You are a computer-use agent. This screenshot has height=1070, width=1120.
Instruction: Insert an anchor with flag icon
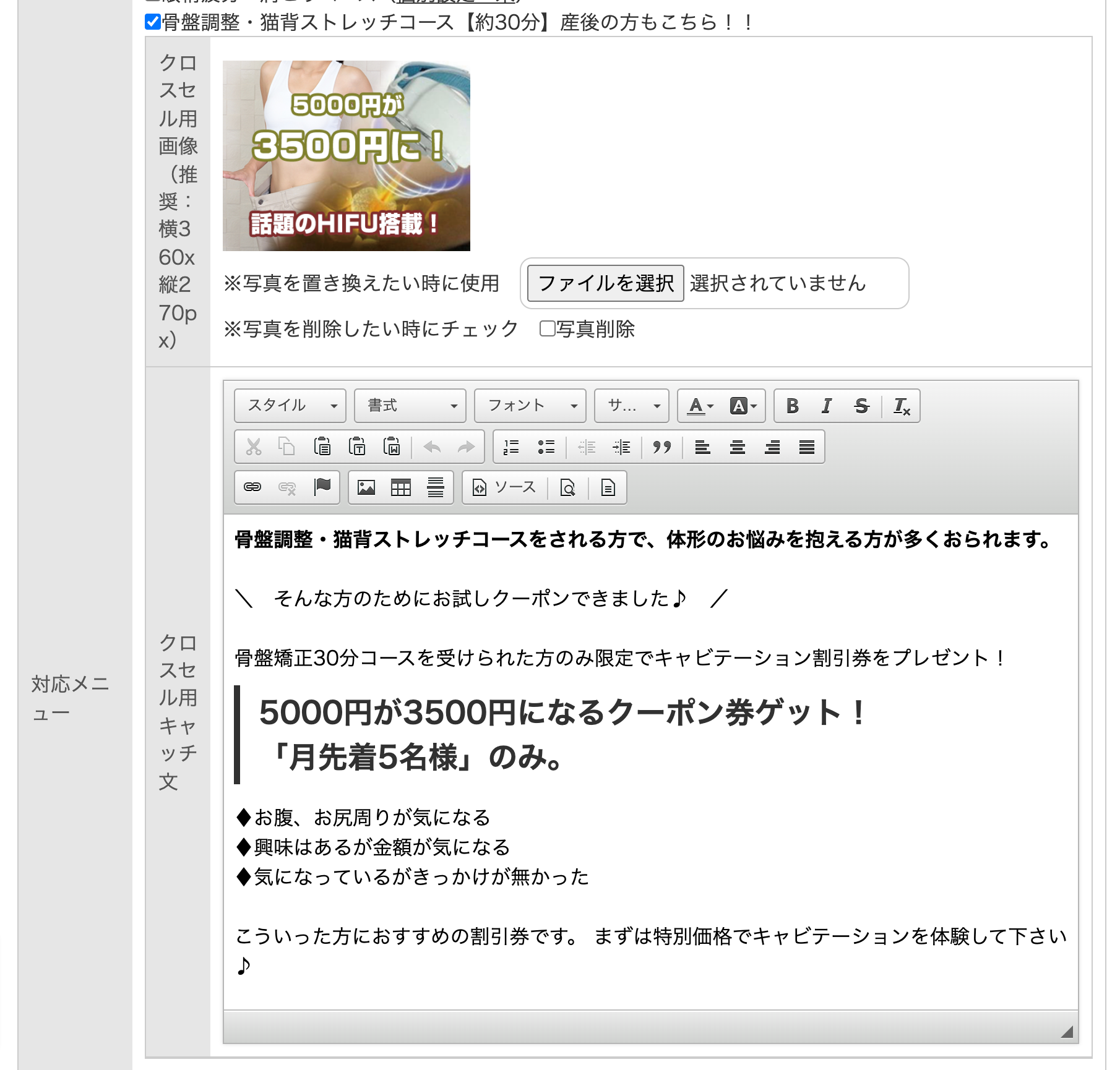pos(322,487)
